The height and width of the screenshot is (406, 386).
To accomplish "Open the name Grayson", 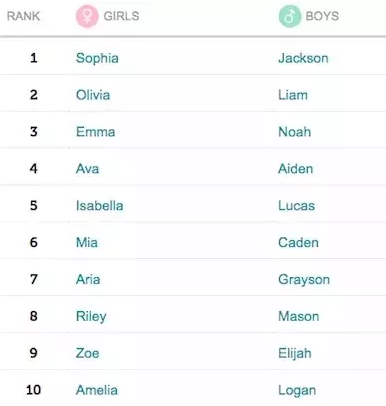I will [x=304, y=279].
